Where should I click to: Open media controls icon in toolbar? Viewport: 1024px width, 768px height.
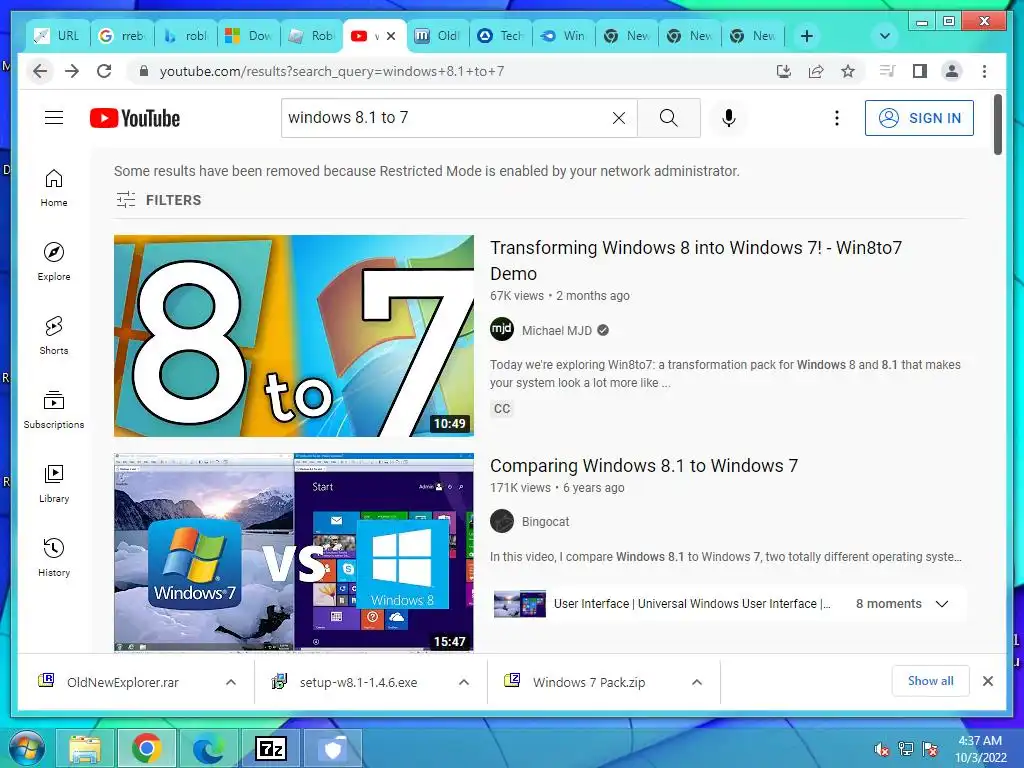pyautogui.click(x=887, y=71)
